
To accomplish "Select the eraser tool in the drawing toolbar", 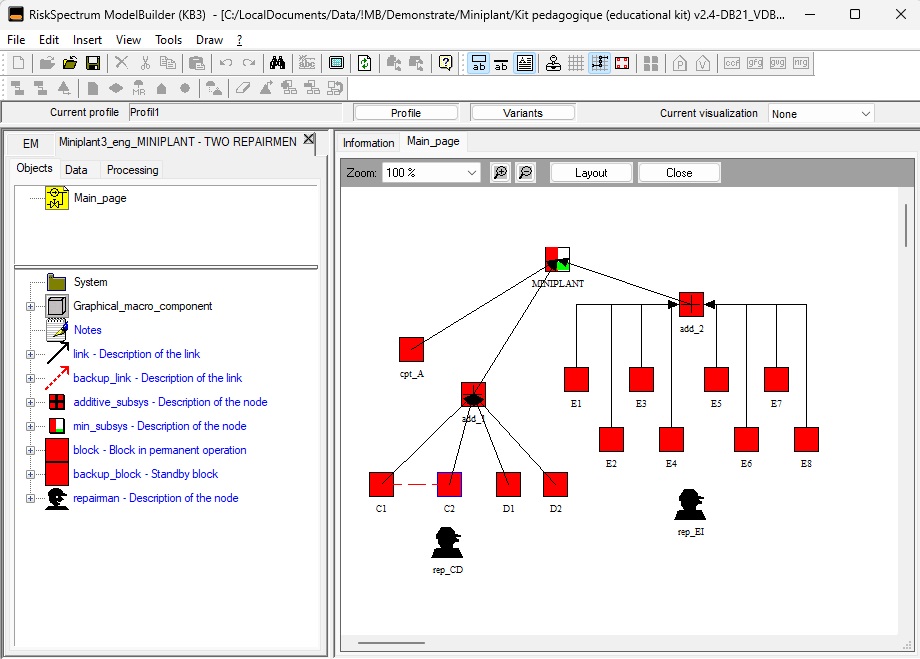I will tap(243, 87).
